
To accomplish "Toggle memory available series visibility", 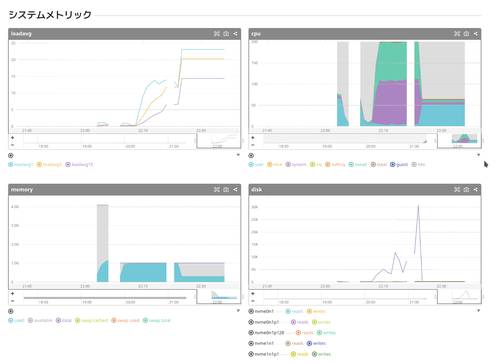I will [40, 320].
